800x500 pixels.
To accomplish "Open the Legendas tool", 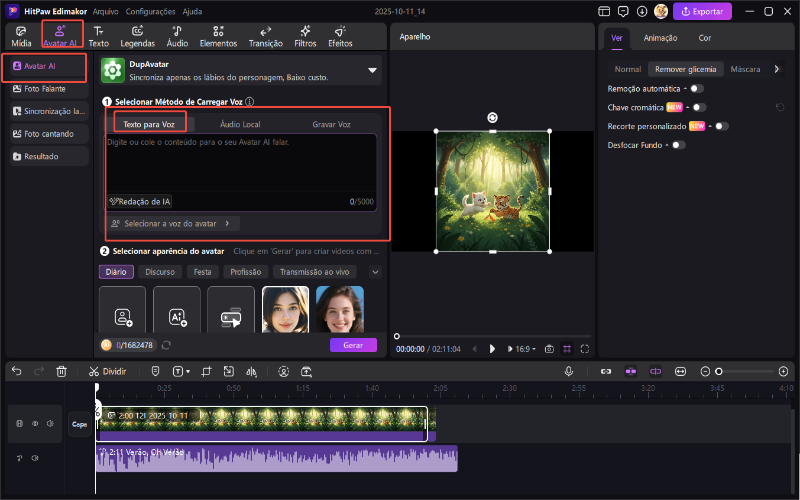I will coord(137,36).
